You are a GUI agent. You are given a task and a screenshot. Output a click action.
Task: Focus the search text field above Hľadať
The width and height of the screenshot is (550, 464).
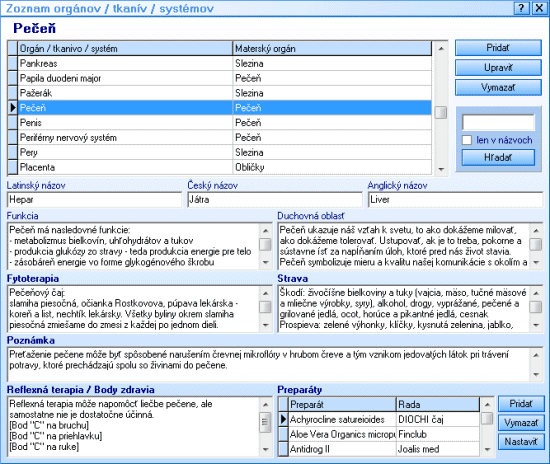point(498,122)
